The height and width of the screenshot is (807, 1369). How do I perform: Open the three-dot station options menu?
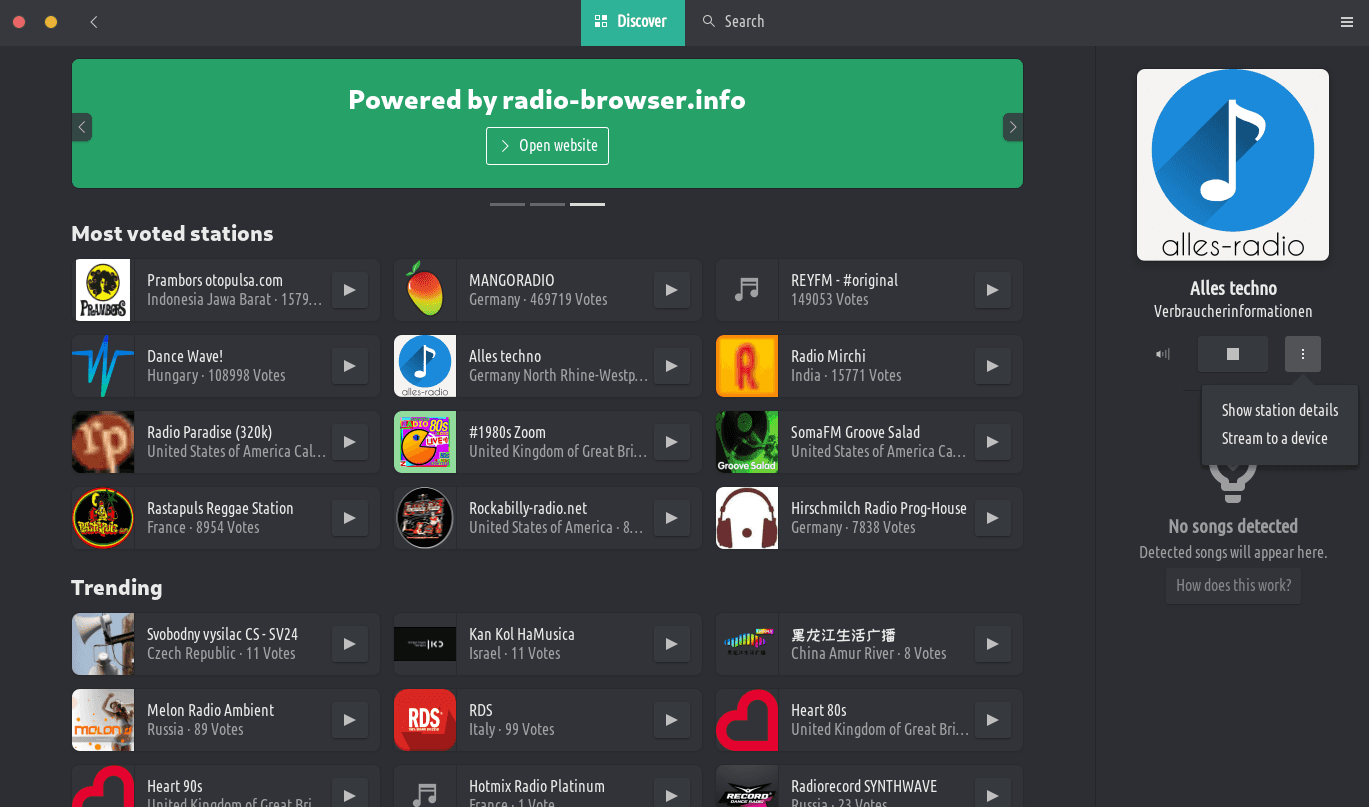coord(1302,354)
